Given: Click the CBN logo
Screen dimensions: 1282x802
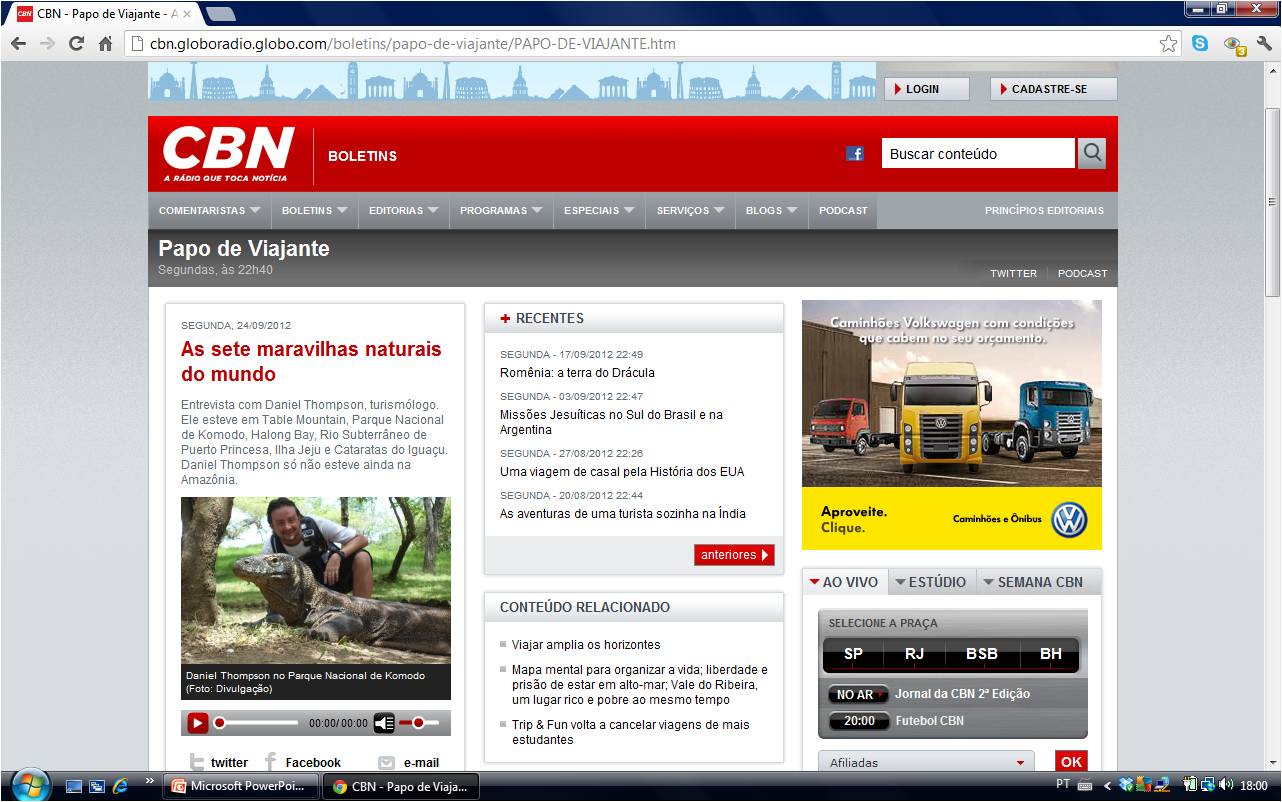Looking at the screenshot, I should (227, 154).
